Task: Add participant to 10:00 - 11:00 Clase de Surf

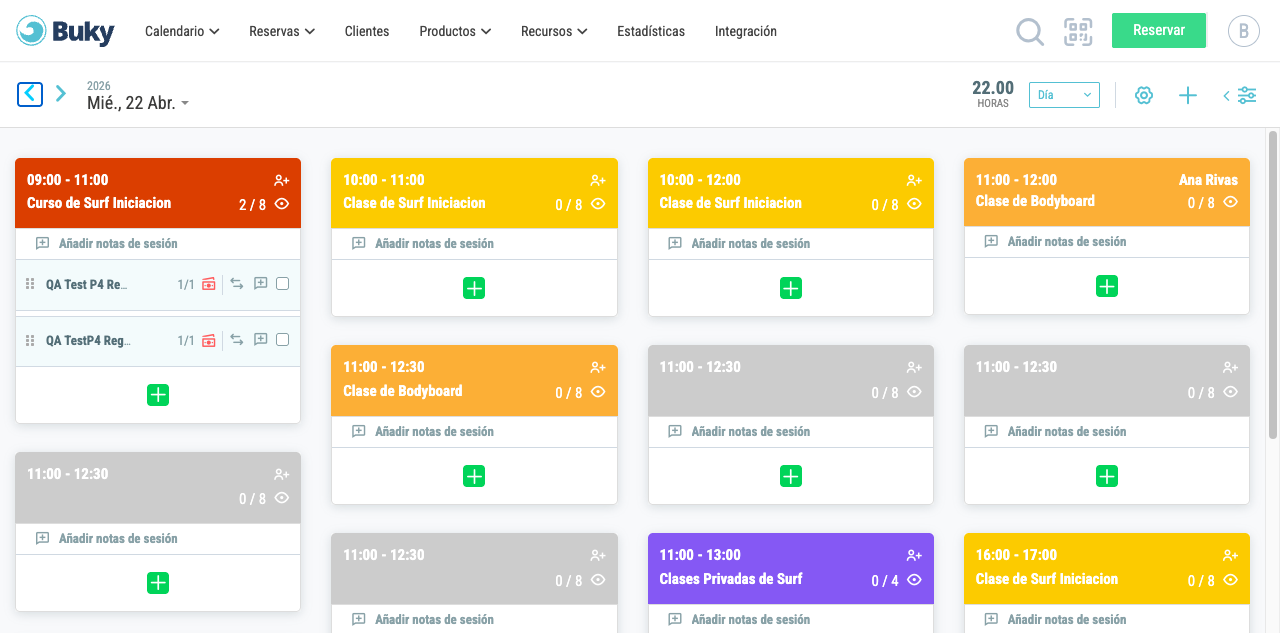Action: 598,180
